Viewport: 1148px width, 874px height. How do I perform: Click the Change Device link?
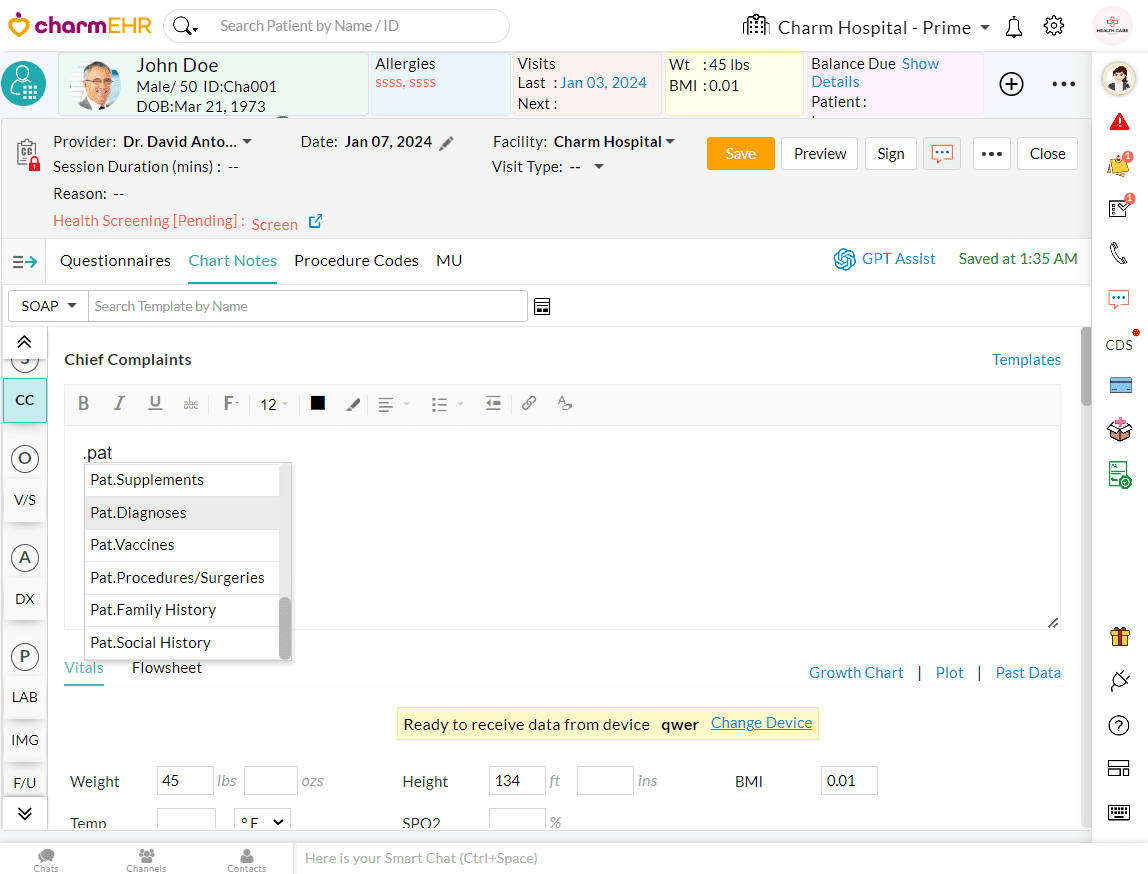click(x=761, y=723)
